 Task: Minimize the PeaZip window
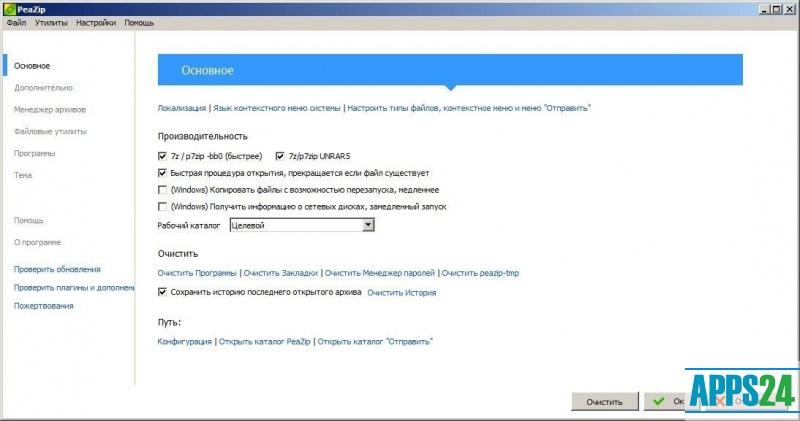tap(764, 9)
